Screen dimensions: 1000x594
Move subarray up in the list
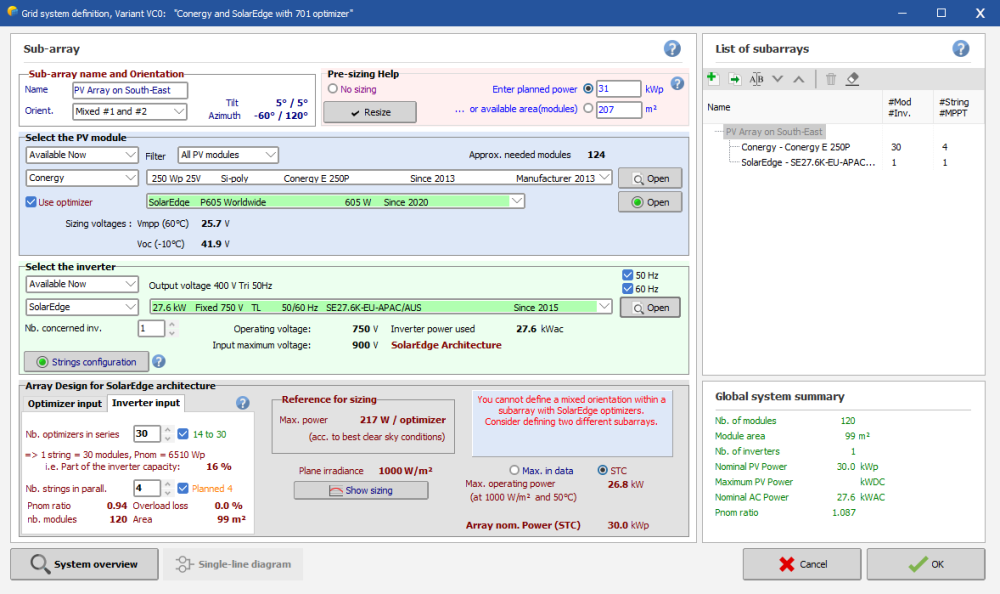tap(798, 79)
